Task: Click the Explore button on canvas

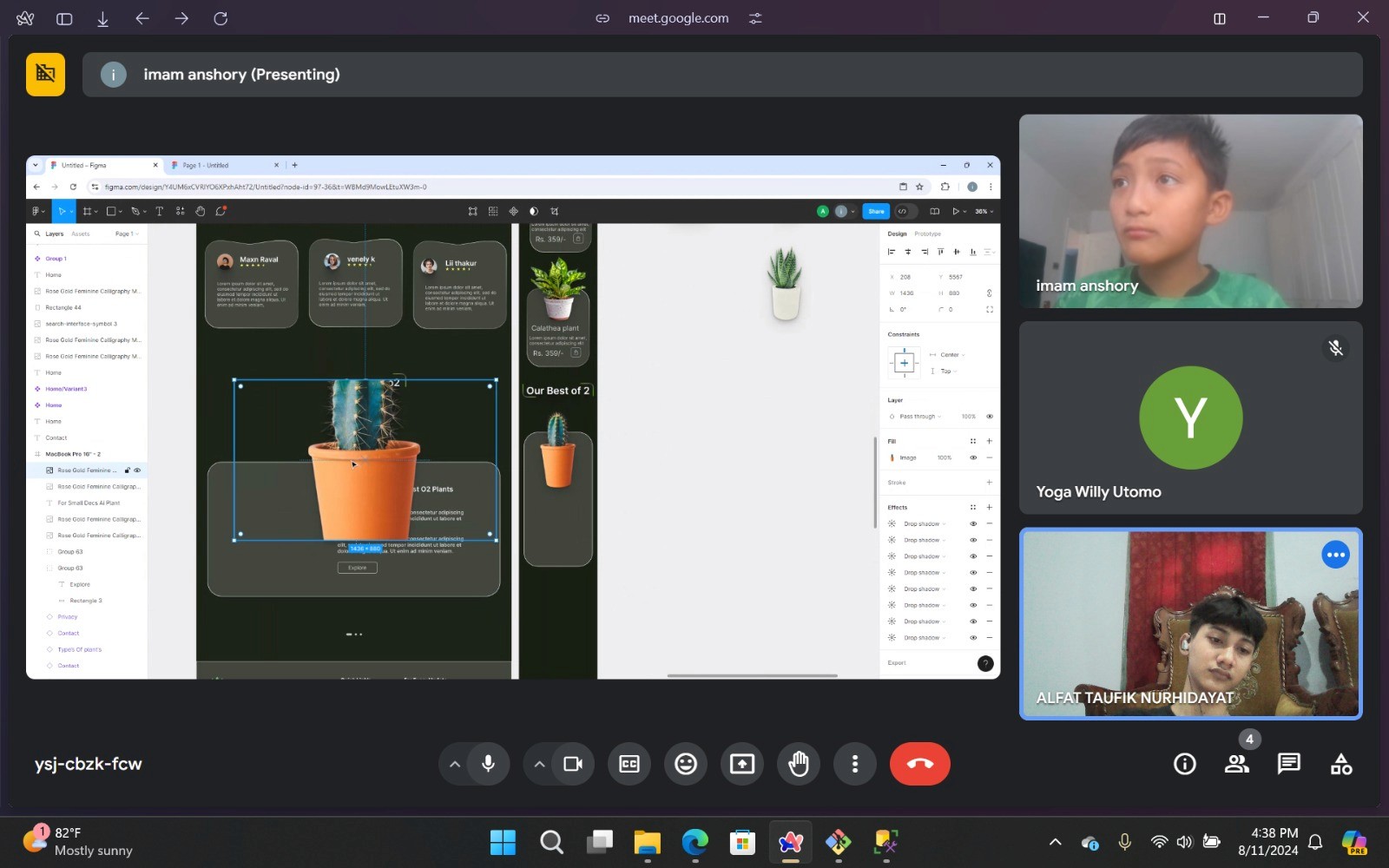Action: (358, 568)
